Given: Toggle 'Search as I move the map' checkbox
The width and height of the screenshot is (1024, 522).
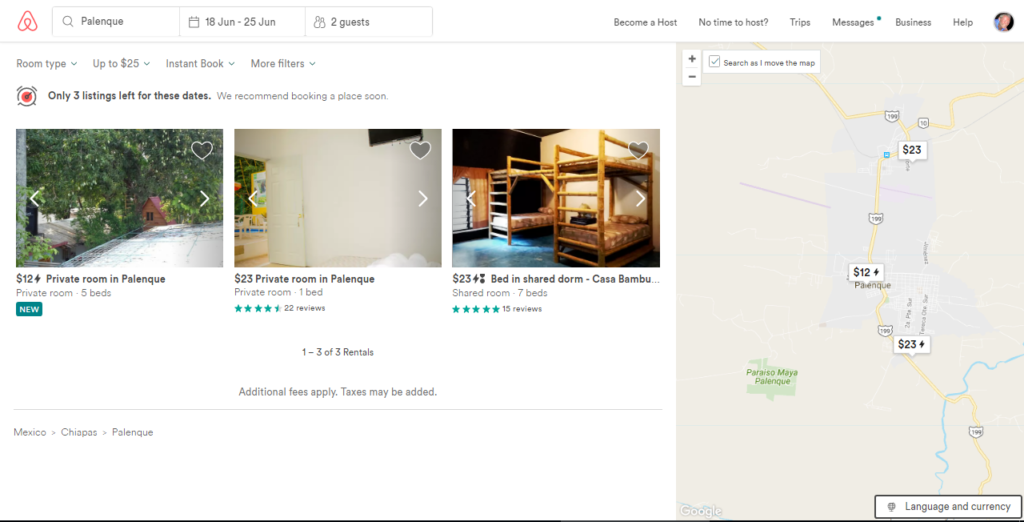Looking at the screenshot, I should point(714,62).
